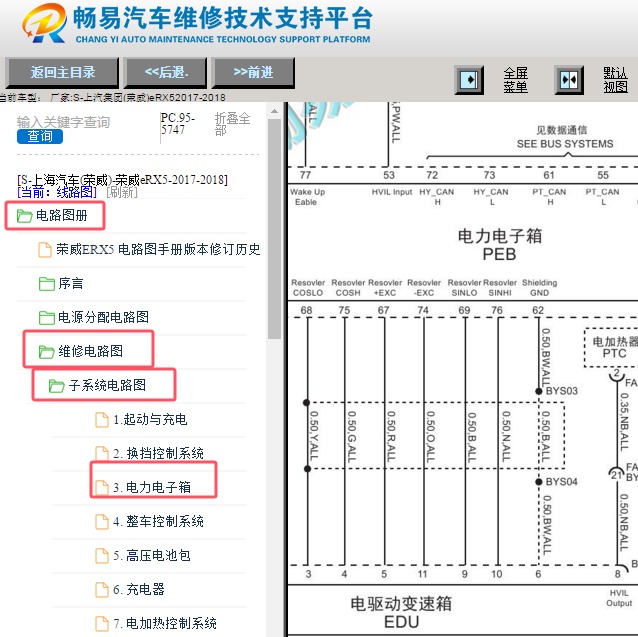The width and height of the screenshot is (638, 637).
Task: Click the 电驱动变速箱 EDU label in diagram
Action: (401, 612)
